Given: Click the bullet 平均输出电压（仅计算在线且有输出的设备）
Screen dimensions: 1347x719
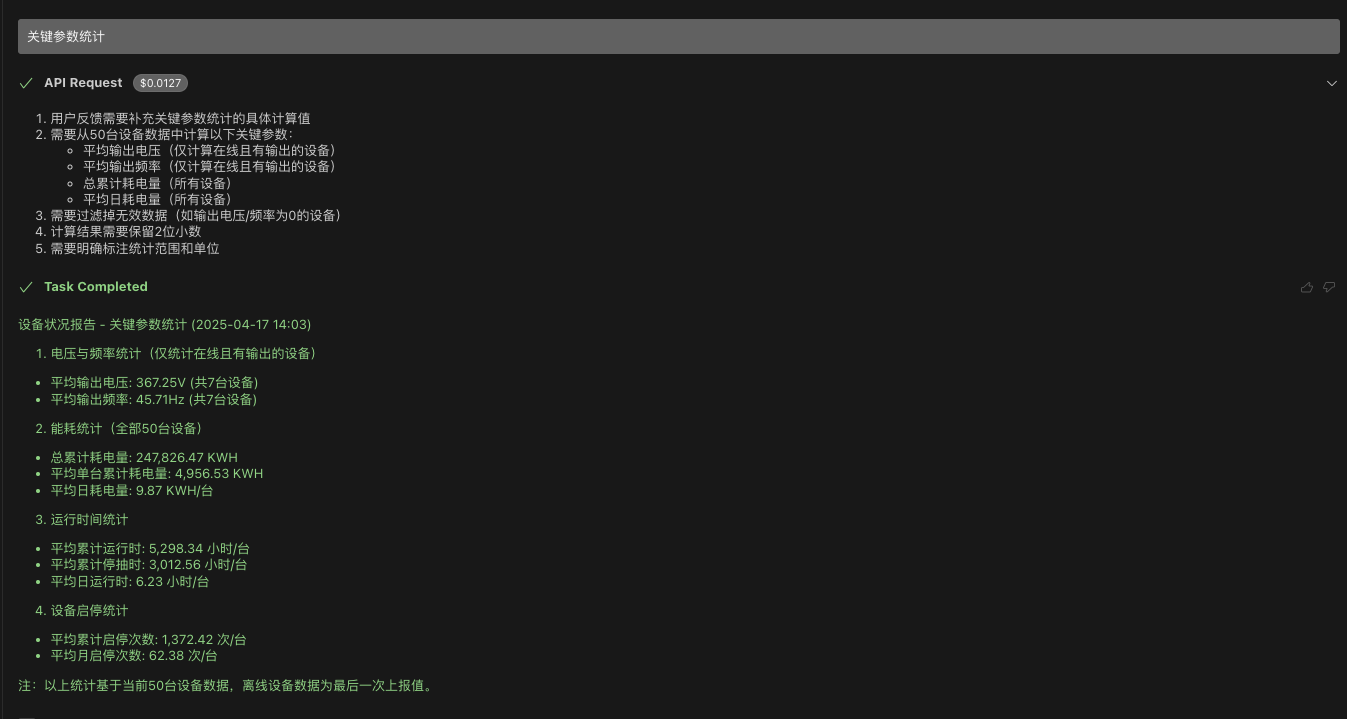Looking at the screenshot, I should (x=209, y=151).
